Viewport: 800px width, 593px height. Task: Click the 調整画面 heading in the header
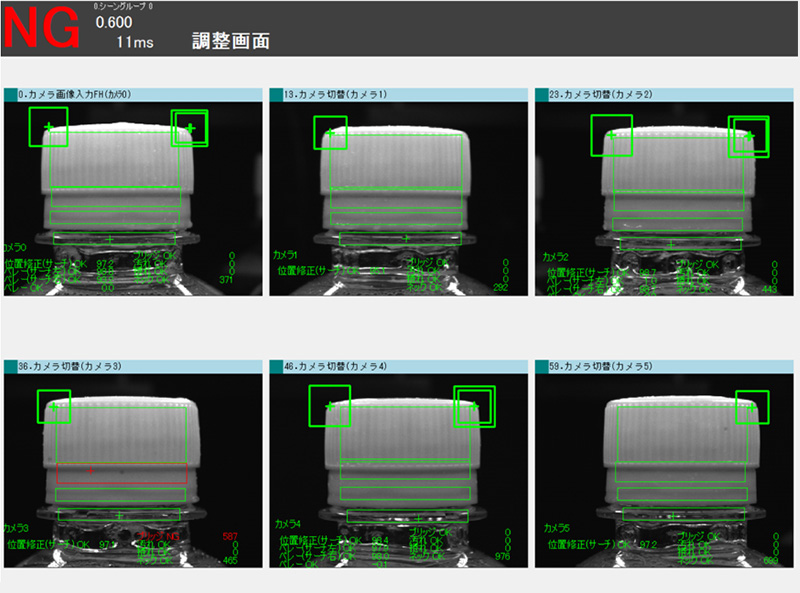pos(231,41)
